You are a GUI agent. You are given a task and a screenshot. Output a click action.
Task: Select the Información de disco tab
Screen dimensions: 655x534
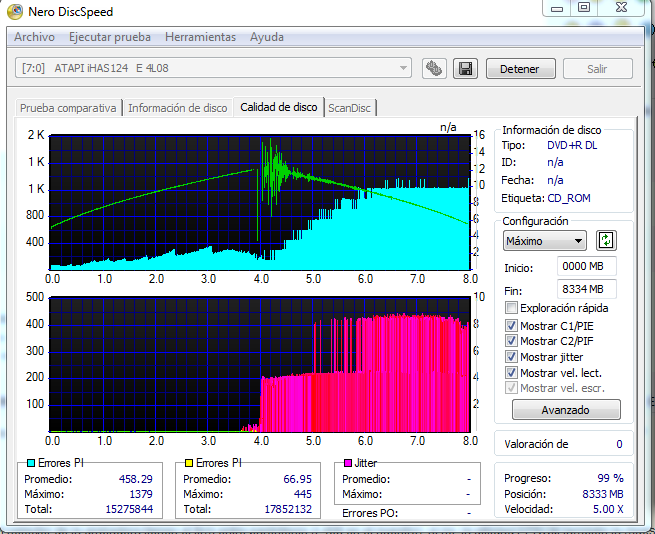coord(177,108)
